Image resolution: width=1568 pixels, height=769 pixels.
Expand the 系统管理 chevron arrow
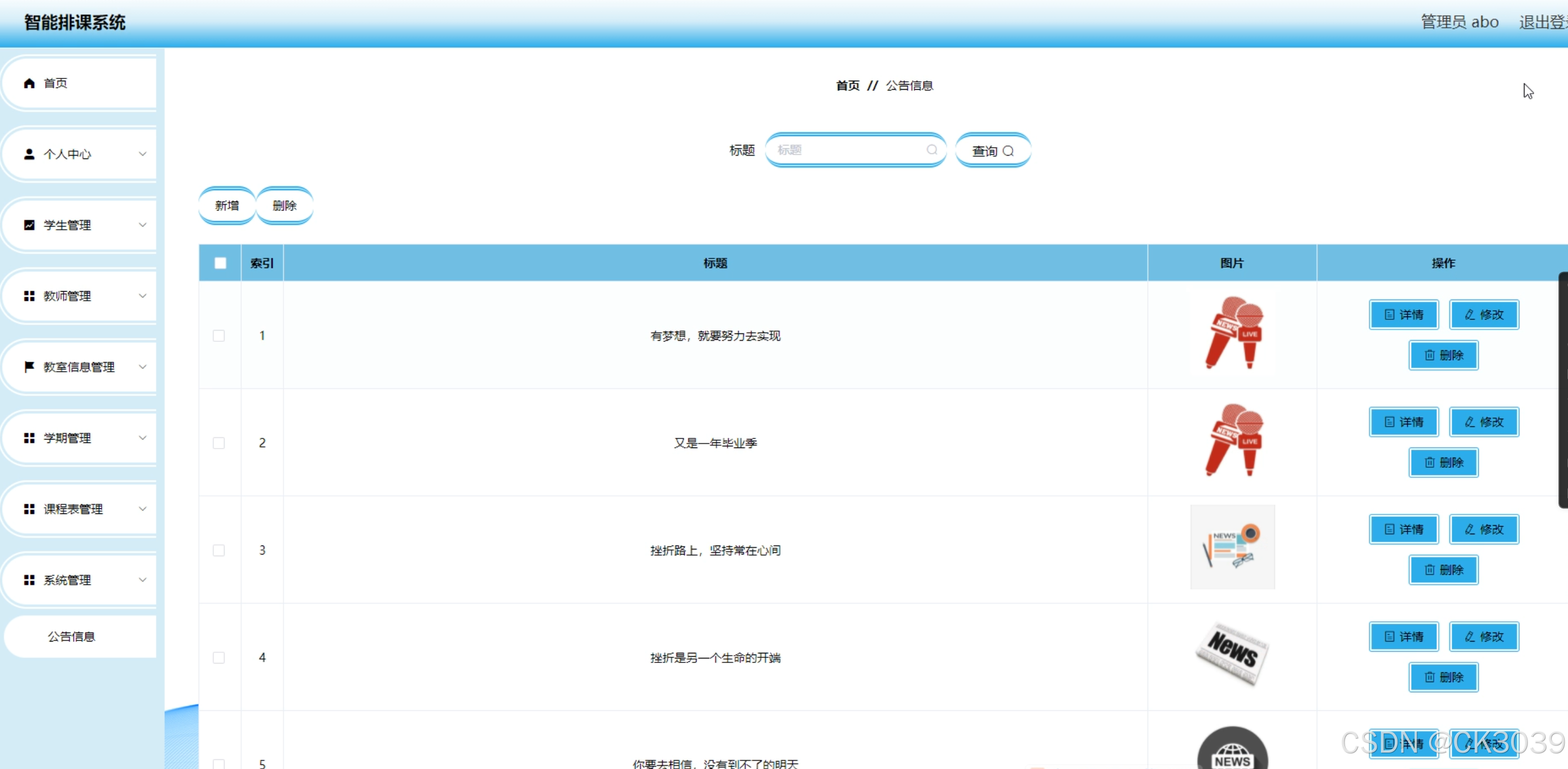(142, 580)
